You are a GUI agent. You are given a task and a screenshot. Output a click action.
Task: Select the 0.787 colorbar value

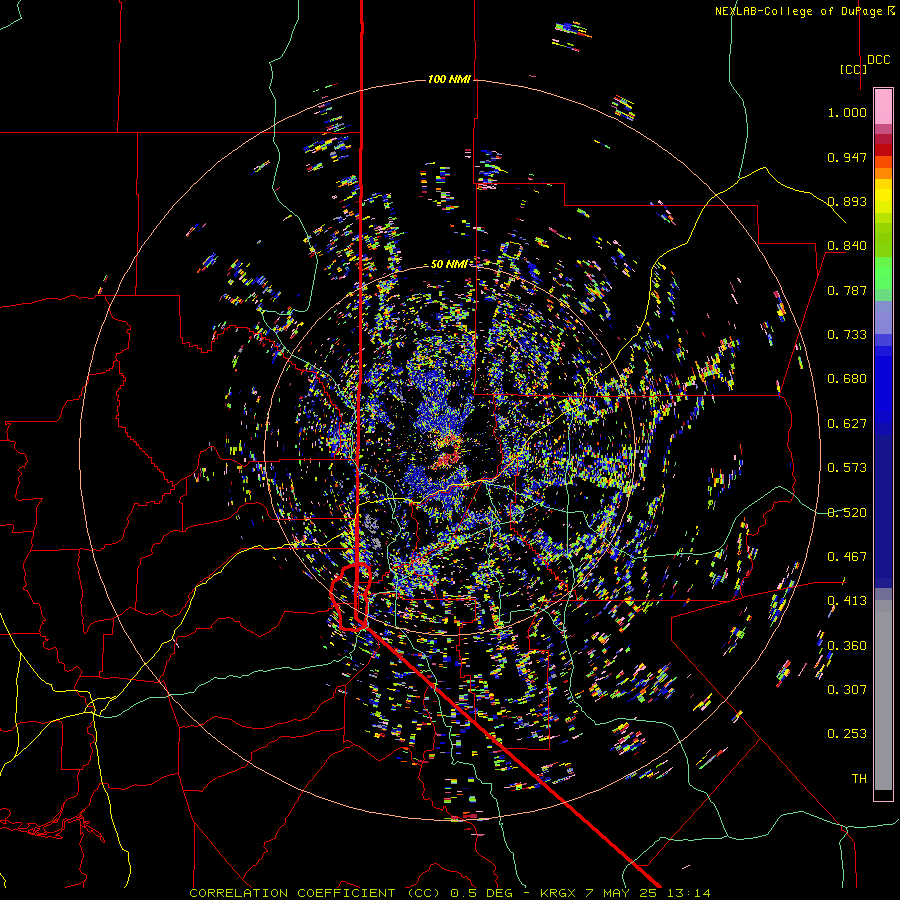pyautogui.click(x=847, y=290)
